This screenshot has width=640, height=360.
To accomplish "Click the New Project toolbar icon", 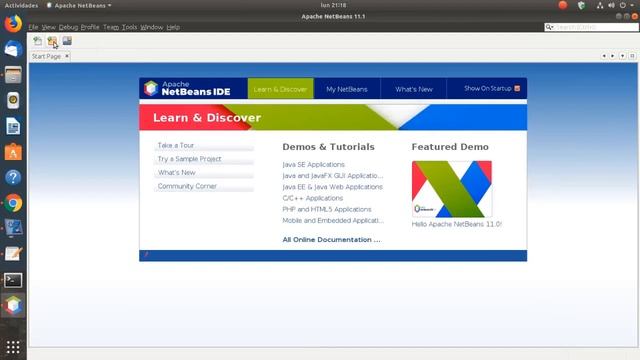I will point(52,41).
